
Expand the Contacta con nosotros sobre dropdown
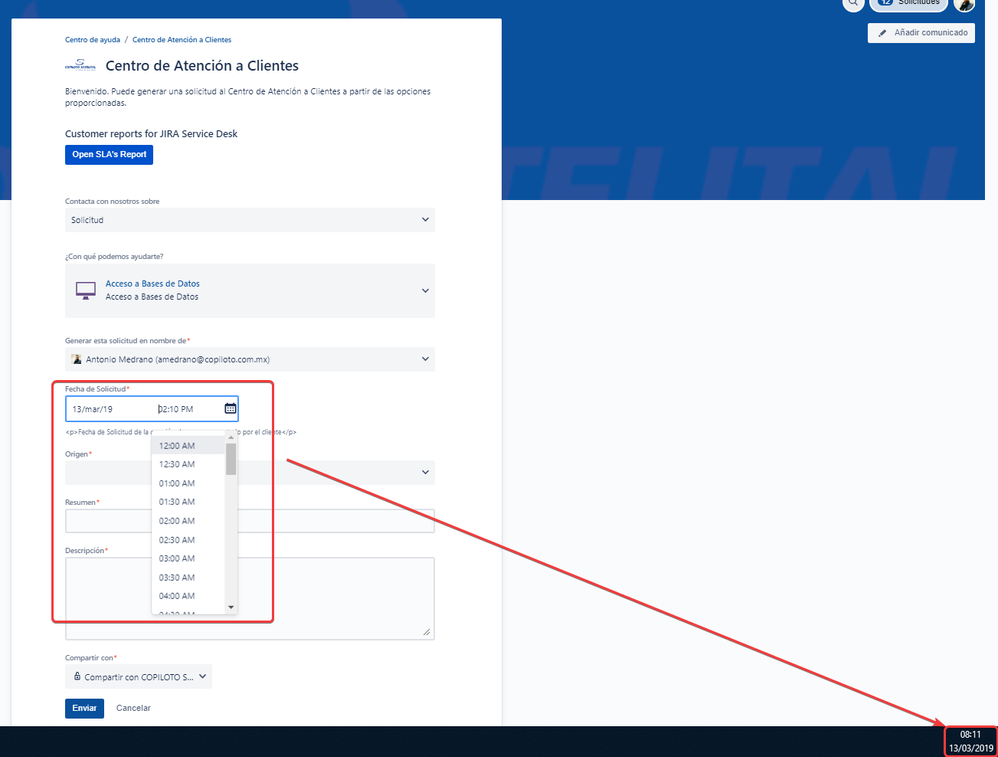(x=250, y=220)
